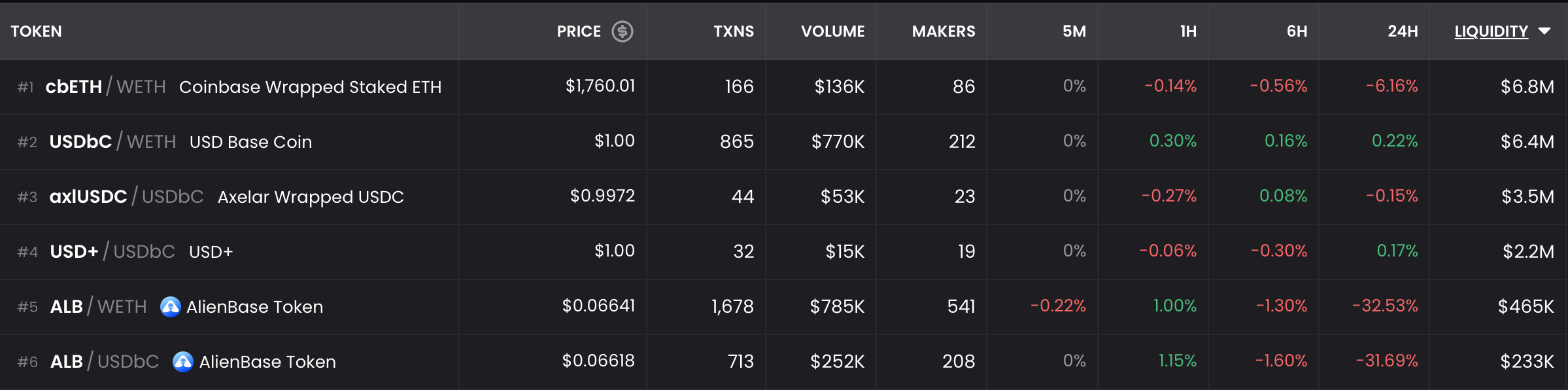The width and height of the screenshot is (1568, 390).
Task: Open the ALB / WETH pair
Action: point(98,306)
